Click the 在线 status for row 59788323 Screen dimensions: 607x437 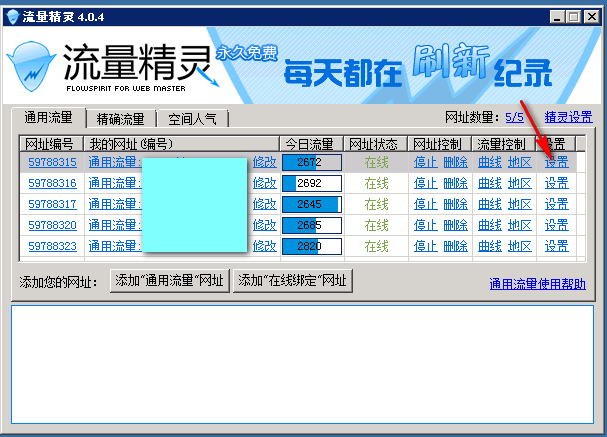[376, 246]
